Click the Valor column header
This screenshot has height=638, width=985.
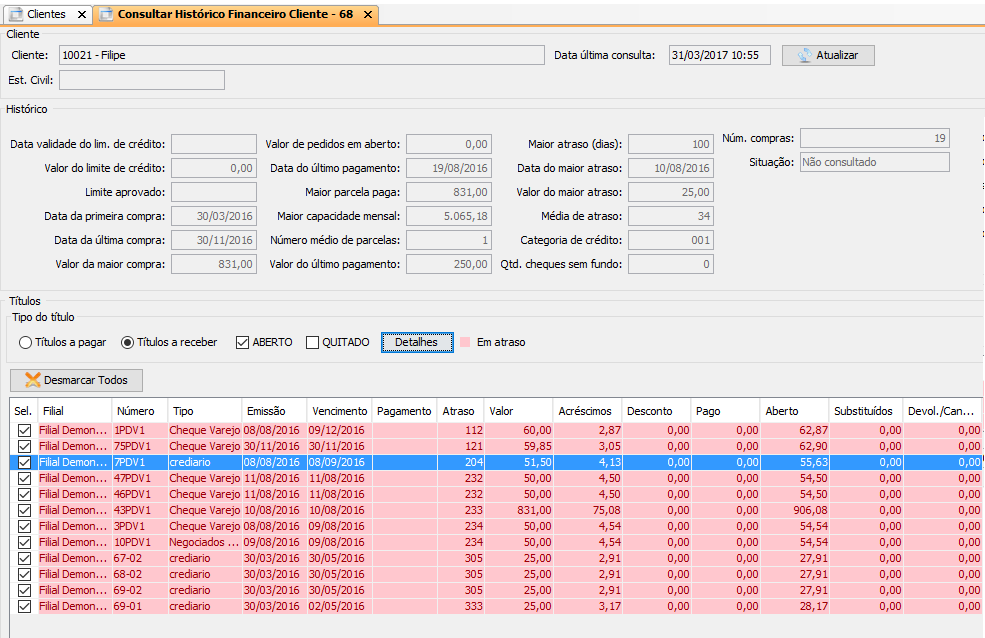pyautogui.click(x=502, y=411)
